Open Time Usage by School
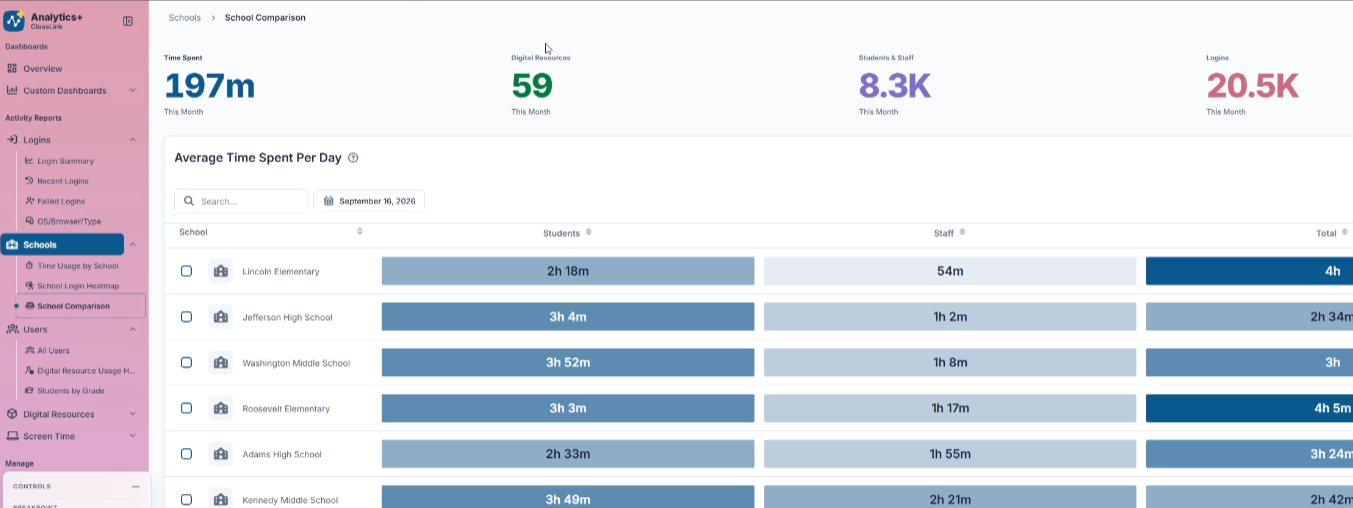Viewport: 1353px width, 508px height. coord(78,266)
